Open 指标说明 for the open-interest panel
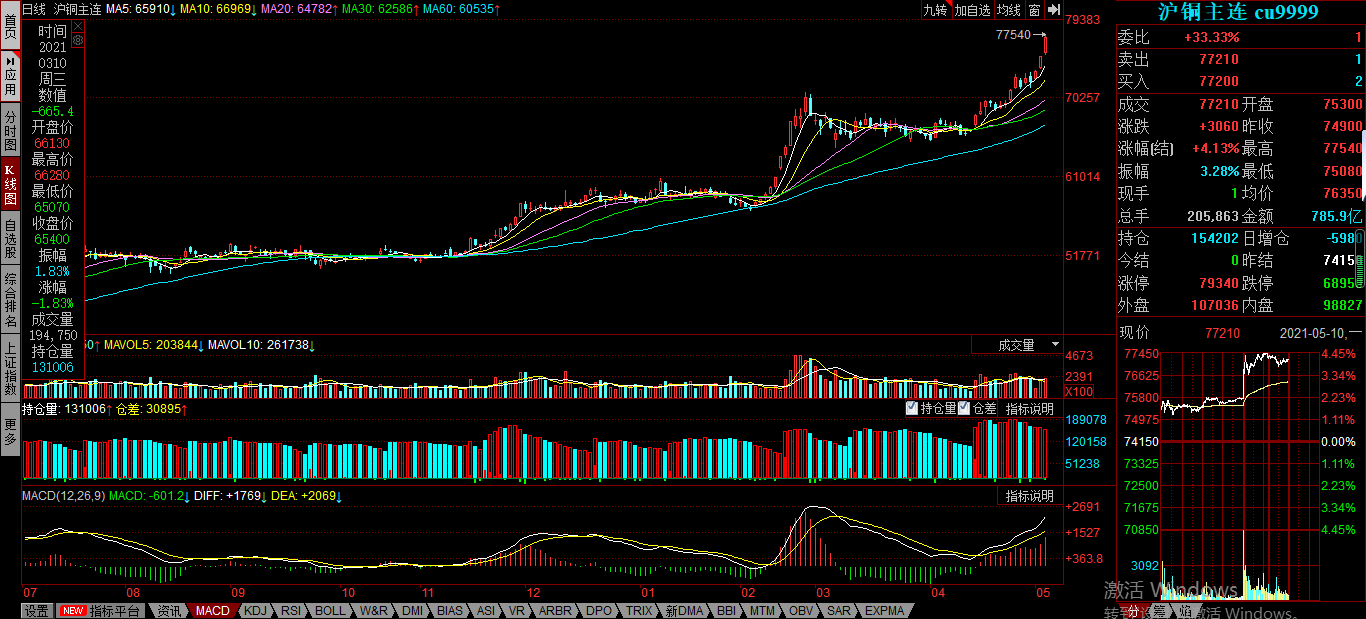Screen dimensions: 1366x619 pyautogui.click(x=1030, y=408)
